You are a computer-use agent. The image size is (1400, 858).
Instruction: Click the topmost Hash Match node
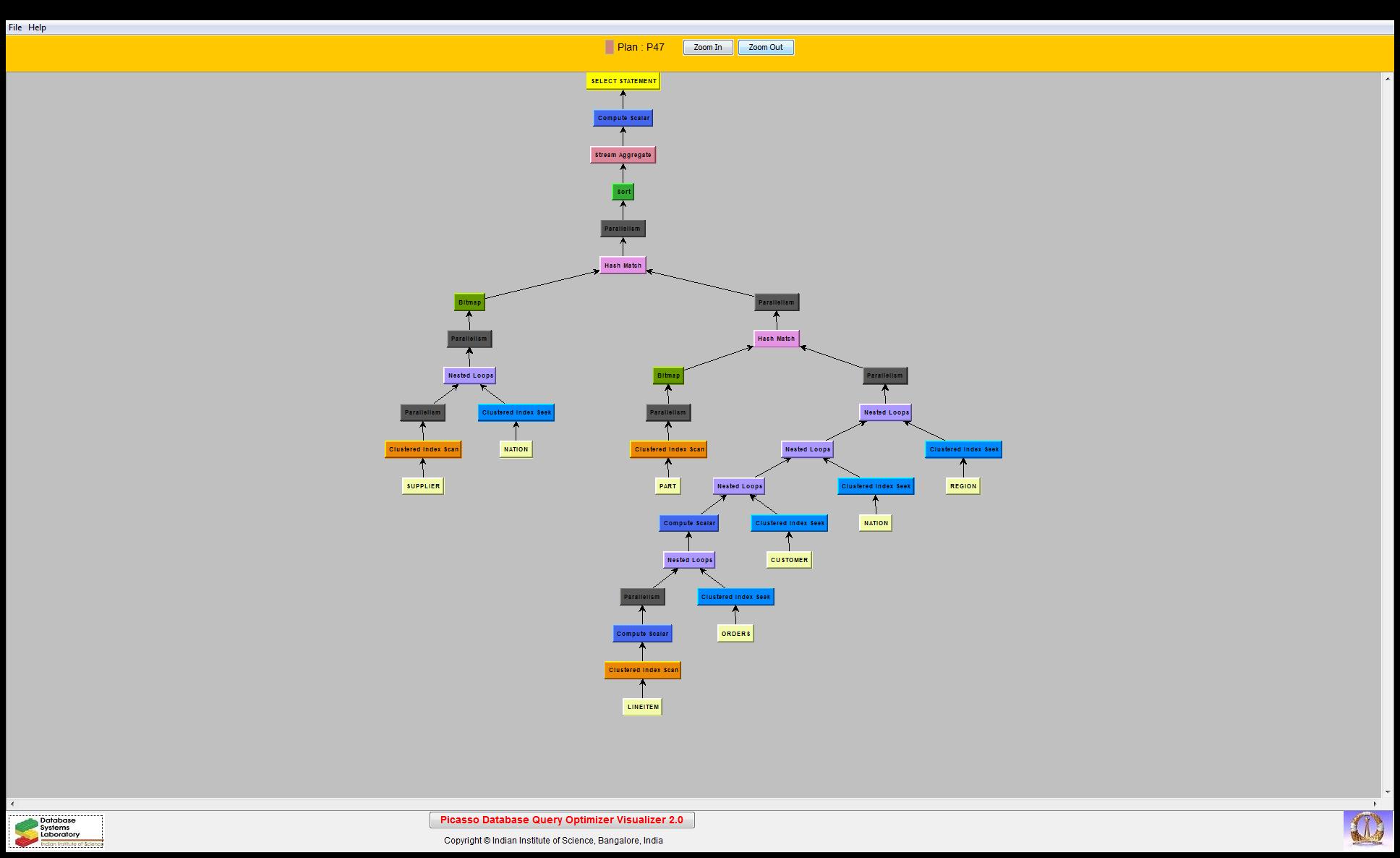pyautogui.click(x=623, y=266)
